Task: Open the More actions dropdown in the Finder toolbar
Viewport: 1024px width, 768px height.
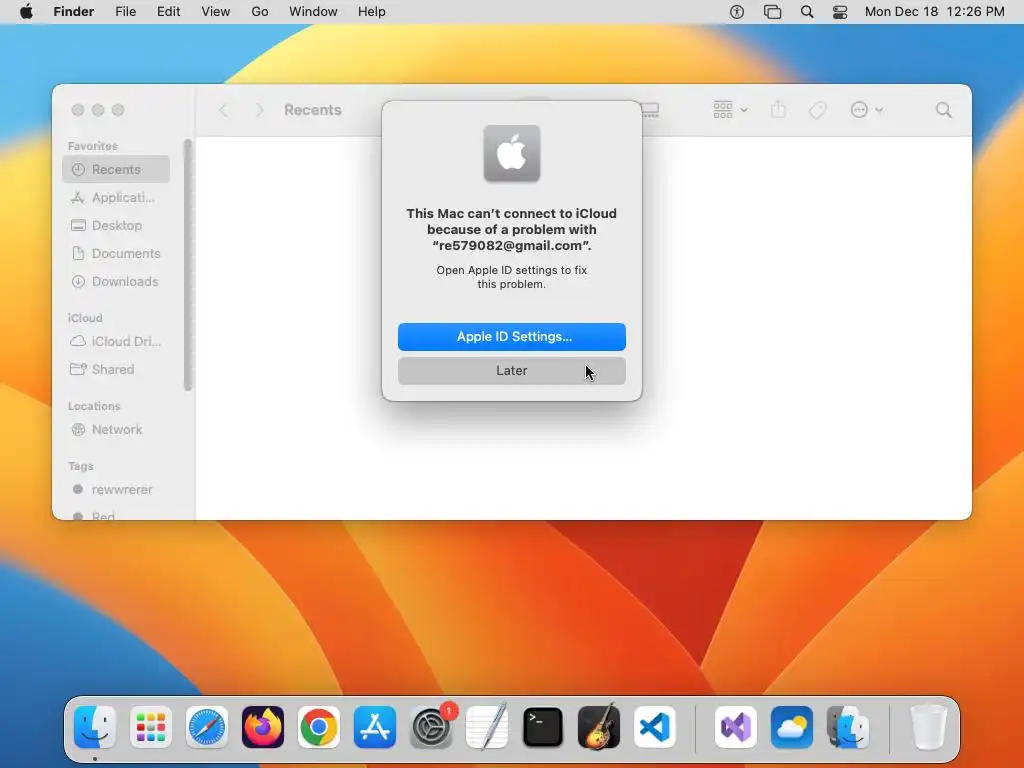Action: click(x=867, y=110)
